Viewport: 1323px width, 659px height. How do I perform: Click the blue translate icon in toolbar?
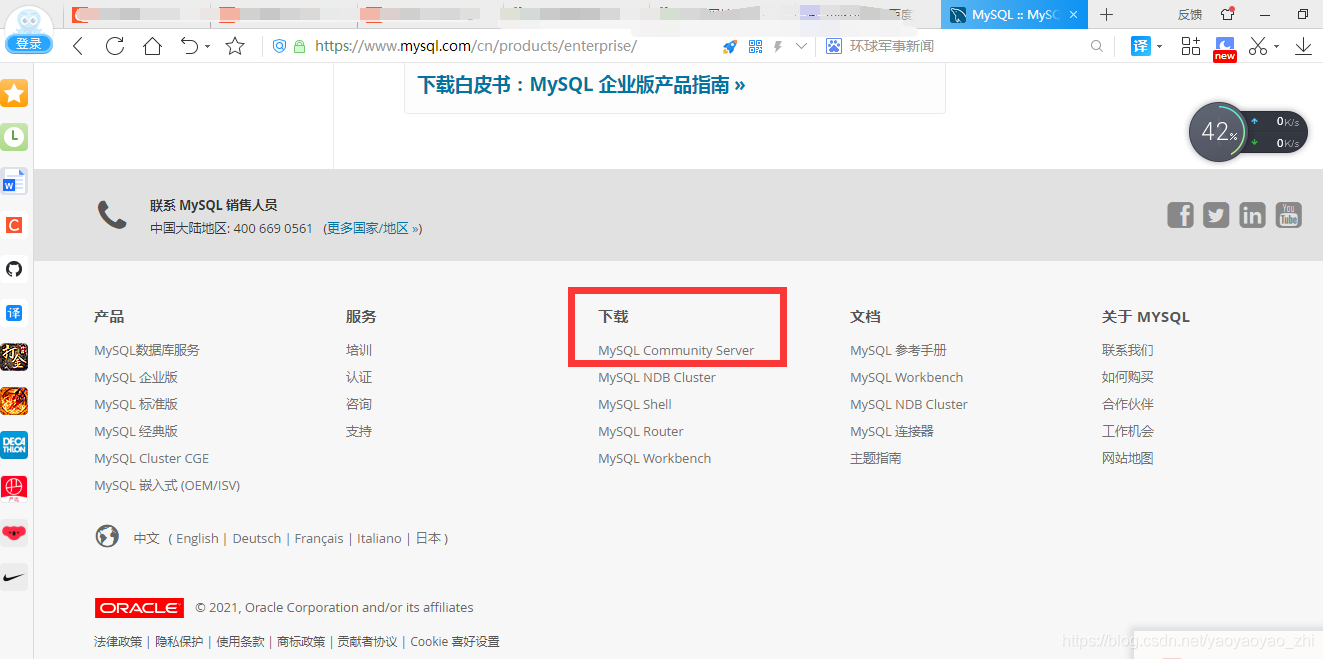tap(1141, 46)
